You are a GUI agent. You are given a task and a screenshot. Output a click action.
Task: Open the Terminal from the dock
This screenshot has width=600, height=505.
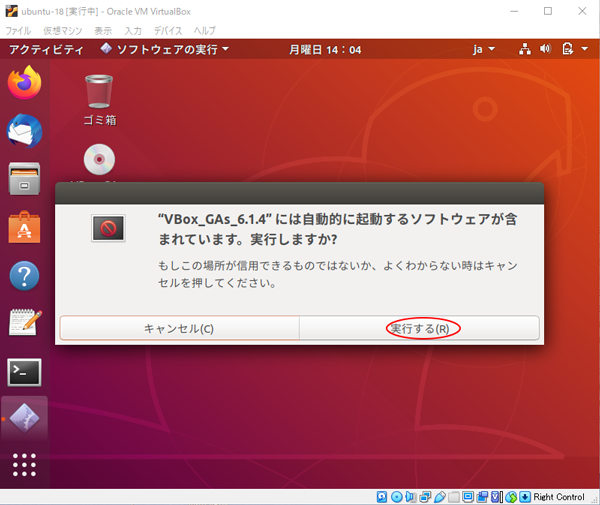(x=24, y=372)
